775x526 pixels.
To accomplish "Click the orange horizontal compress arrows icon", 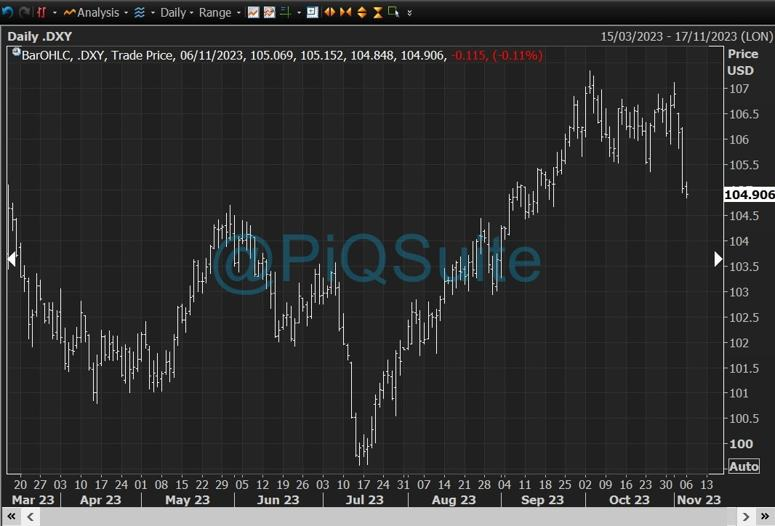I will pyautogui.click(x=345, y=12).
